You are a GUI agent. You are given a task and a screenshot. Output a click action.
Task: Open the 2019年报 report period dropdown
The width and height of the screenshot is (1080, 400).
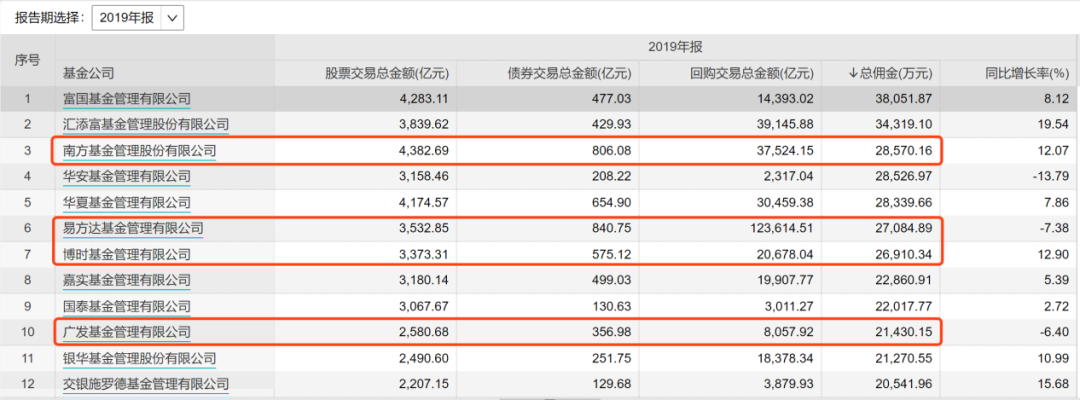tap(138, 19)
